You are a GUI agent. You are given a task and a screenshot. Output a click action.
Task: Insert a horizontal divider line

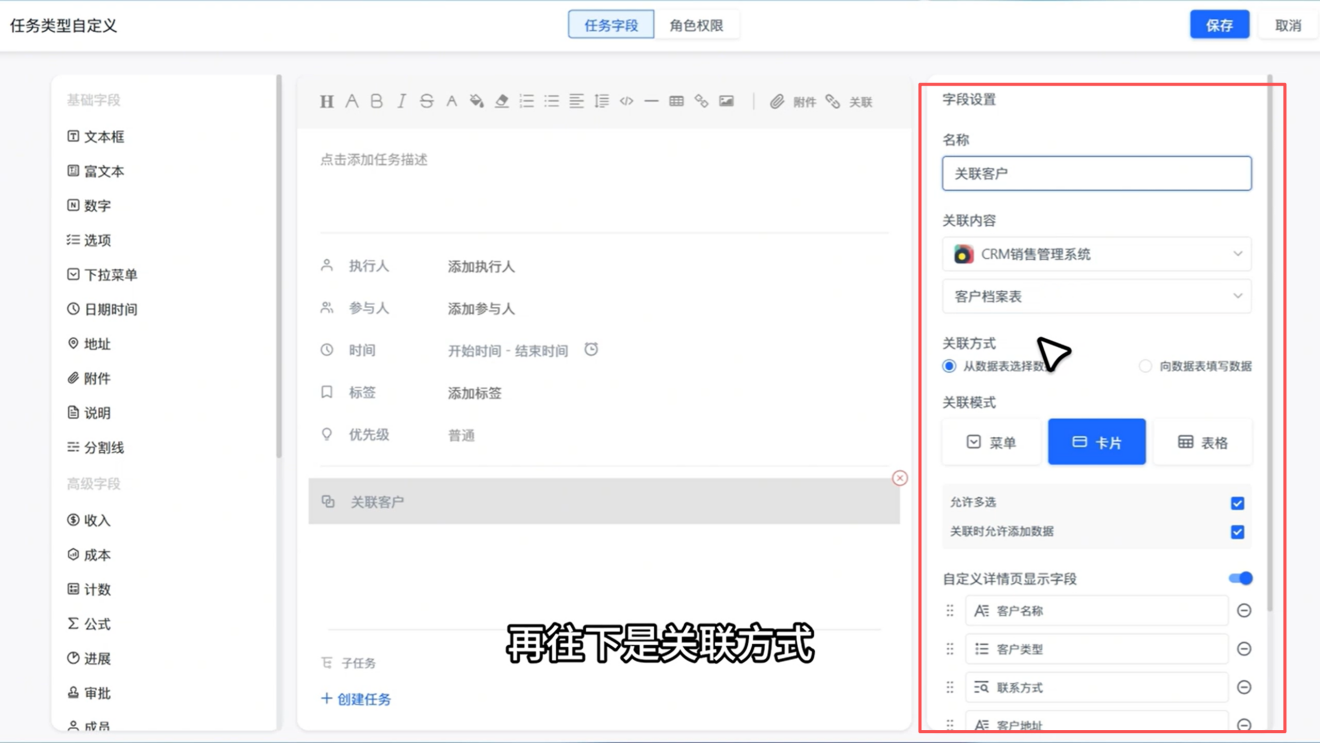pyautogui.click(x=651, y=101)
